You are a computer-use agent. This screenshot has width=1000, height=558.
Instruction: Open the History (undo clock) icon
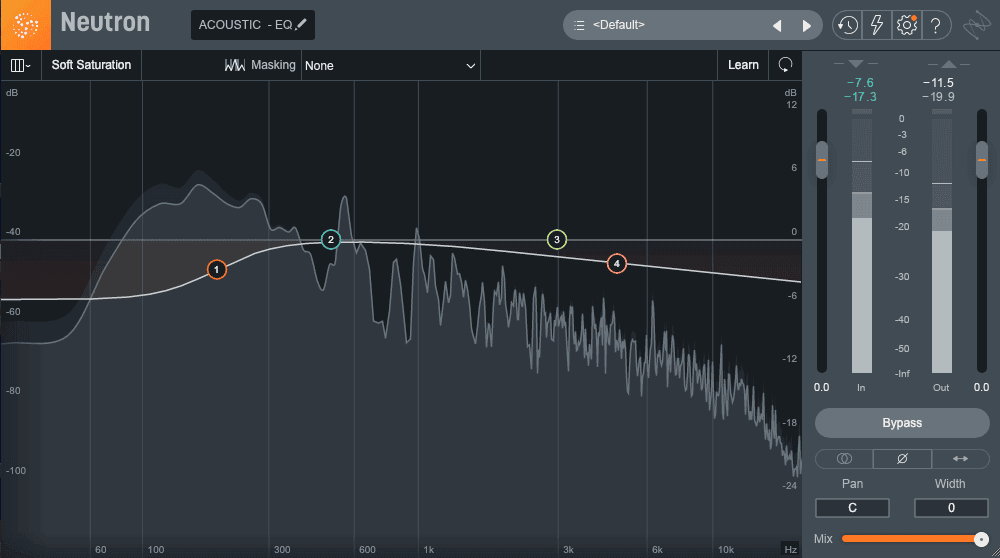click(847, 26)
